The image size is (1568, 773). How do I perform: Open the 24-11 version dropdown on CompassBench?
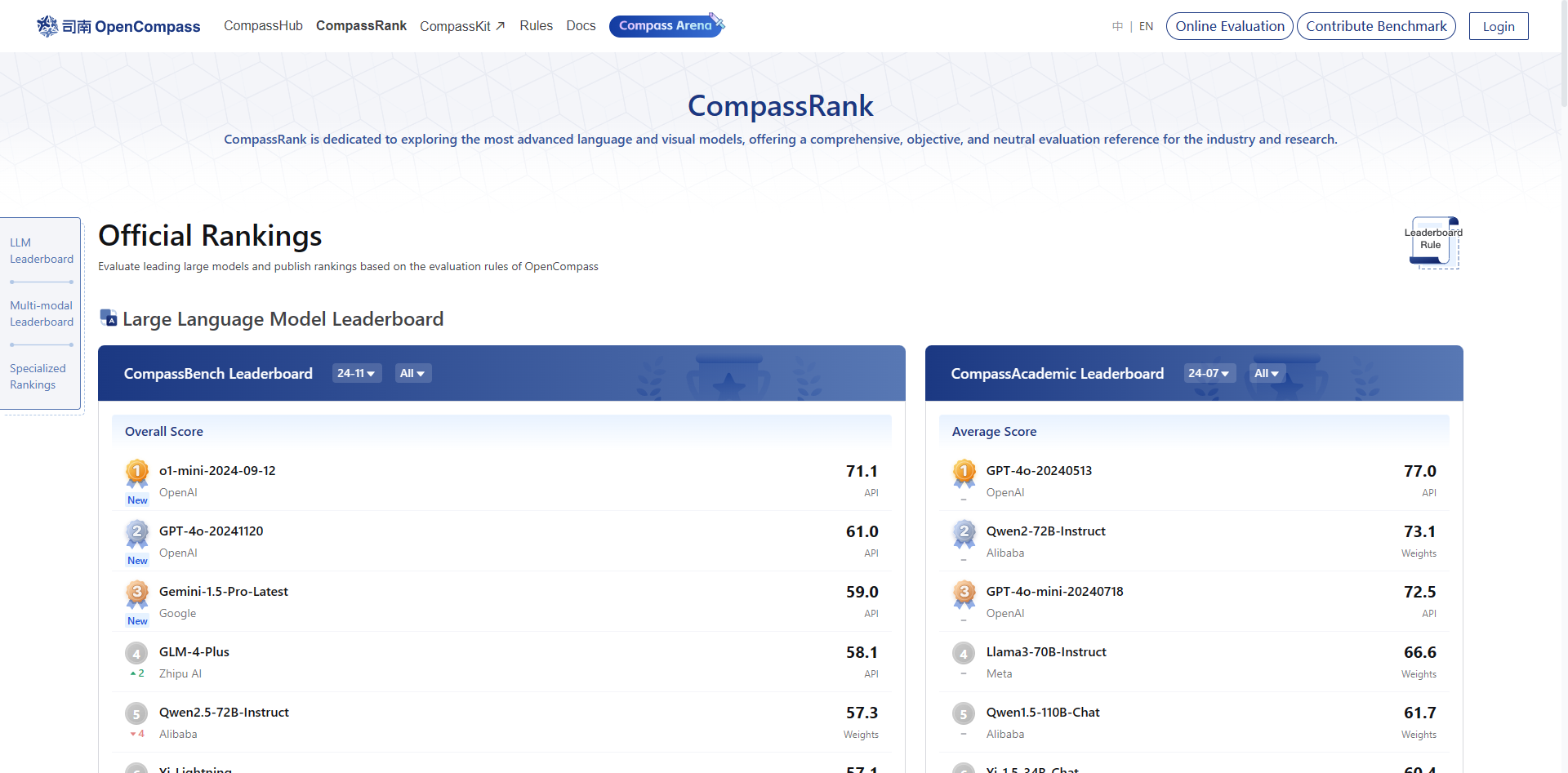click(x=356, y=373)
